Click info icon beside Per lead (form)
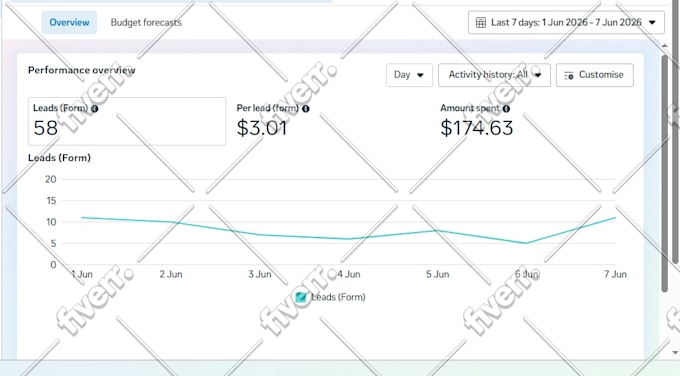This screenshot has height=376, width=680. pyautogui.click(x=306, y=109)
